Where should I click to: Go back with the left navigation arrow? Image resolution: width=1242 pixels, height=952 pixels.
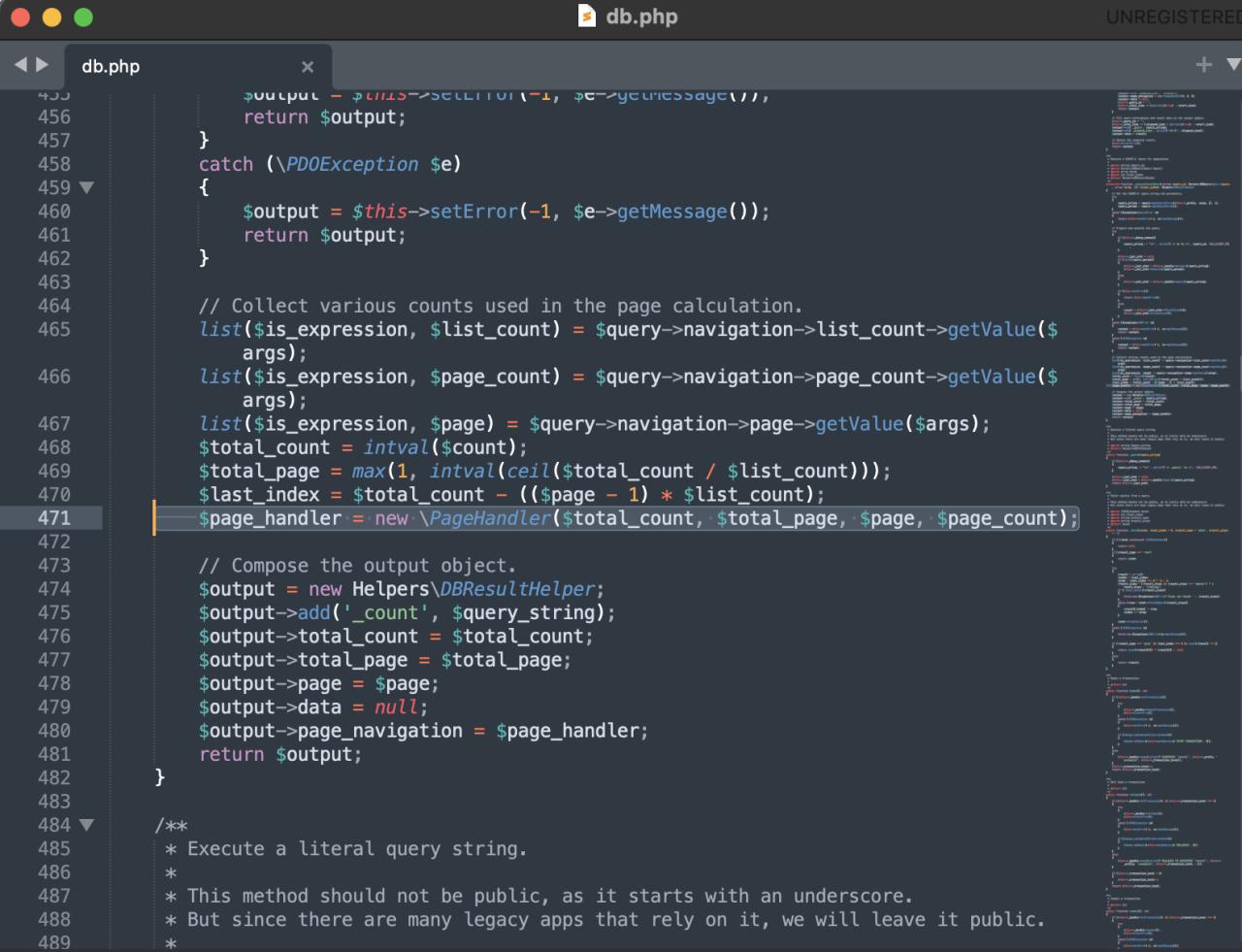coord(21,65)
